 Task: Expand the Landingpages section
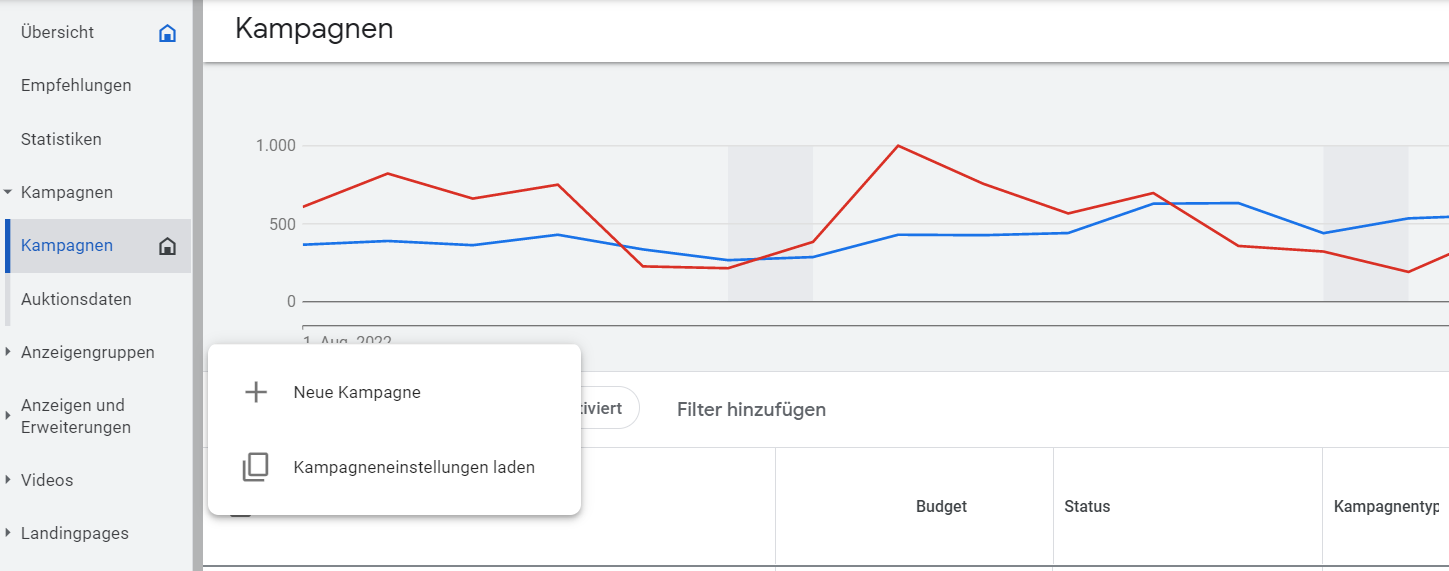coord(8,533)
